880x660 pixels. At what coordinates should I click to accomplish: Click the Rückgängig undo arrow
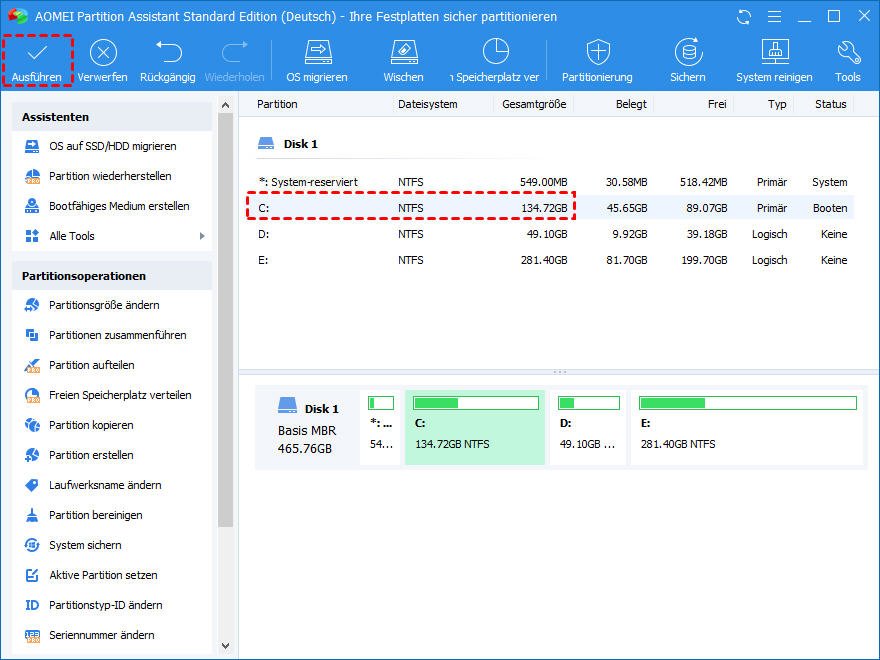[x=169, y=53]
